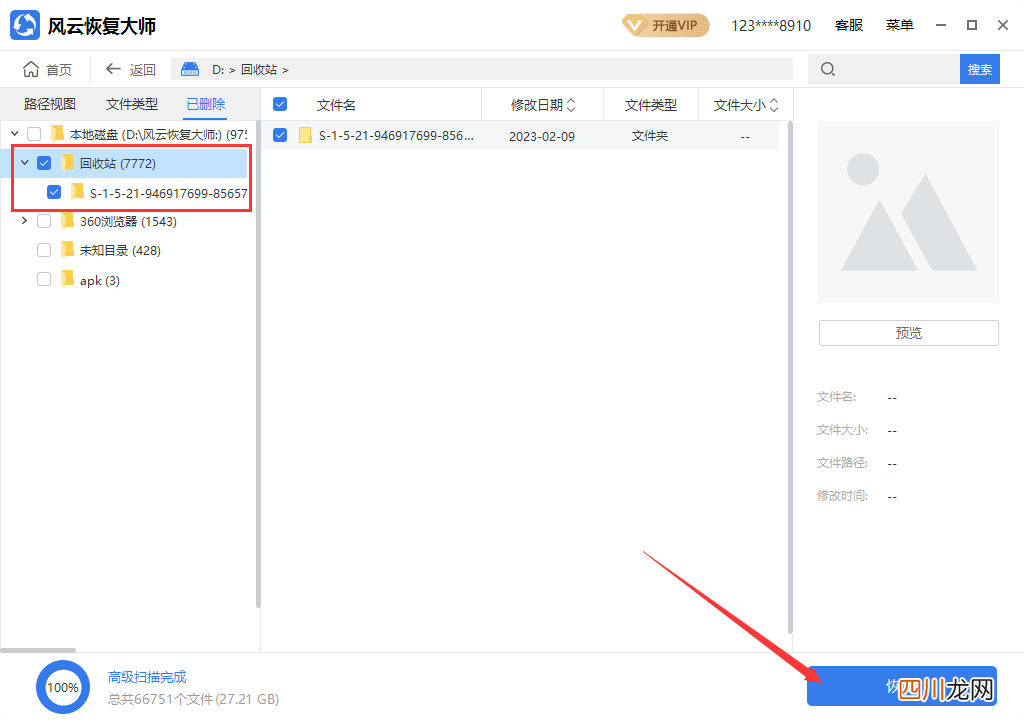
Task: Select the 360浏览器 (1543) tree row
Action: click(124, 221)
